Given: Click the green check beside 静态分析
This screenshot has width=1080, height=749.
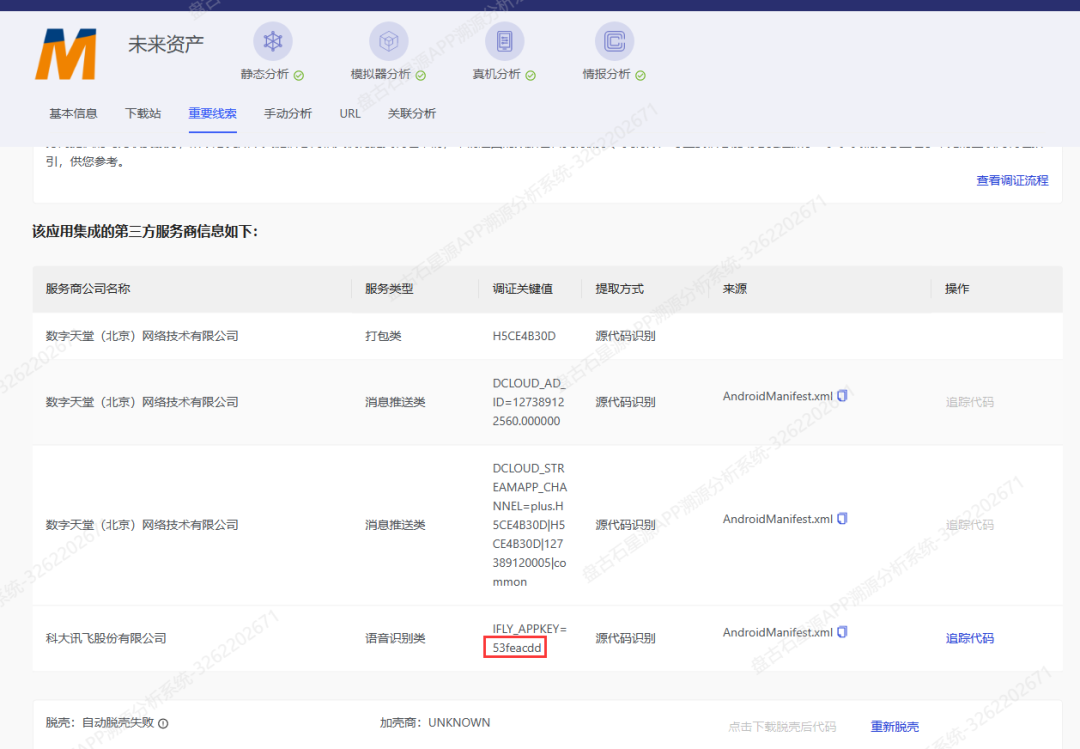Looking at the screenshot, I should (x=299, y=75).
